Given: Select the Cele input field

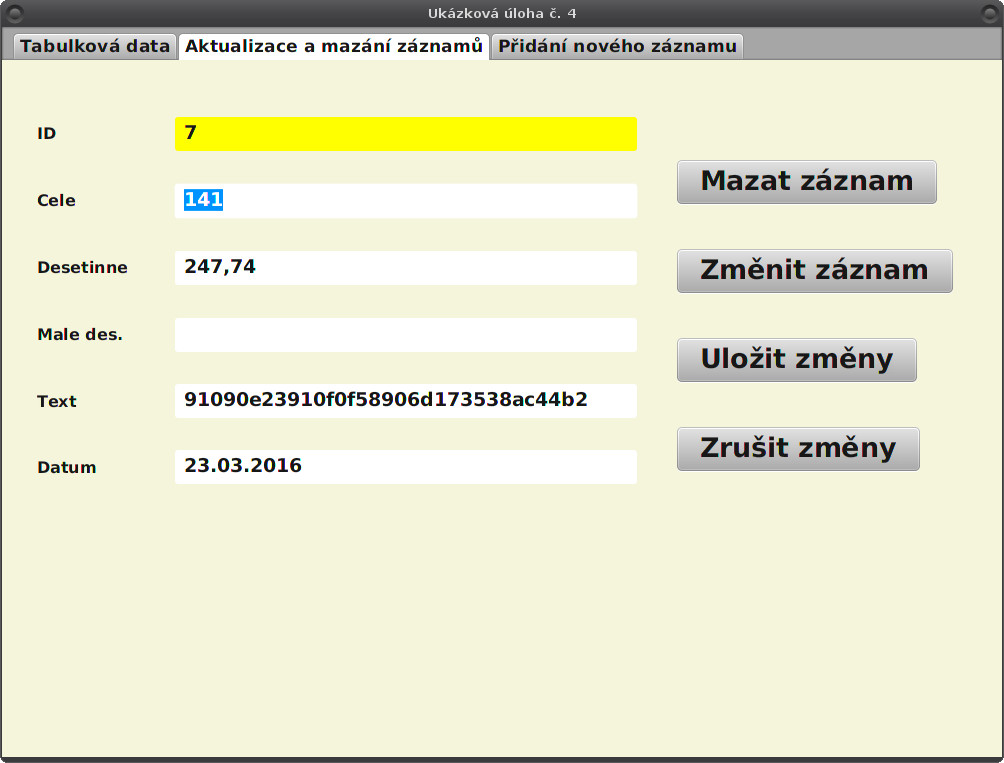Looking at the screenshot, I should pos(406,200).
